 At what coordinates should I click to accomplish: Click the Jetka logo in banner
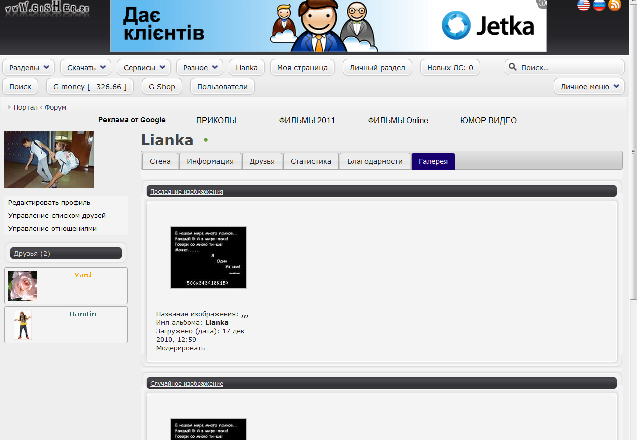pos(490,25)
